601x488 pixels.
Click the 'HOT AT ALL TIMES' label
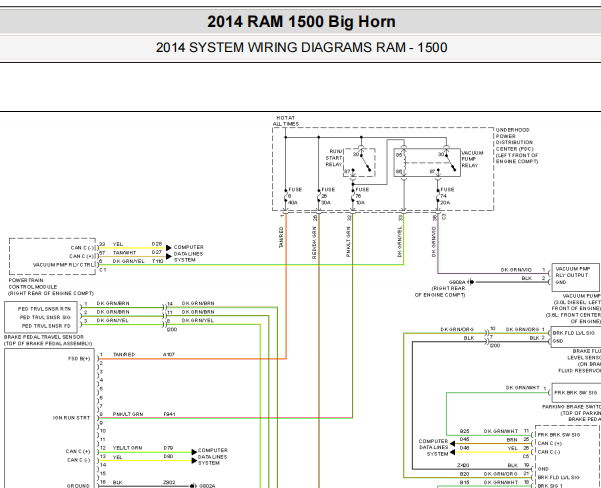pyautogui.click(x=286, y=121)
